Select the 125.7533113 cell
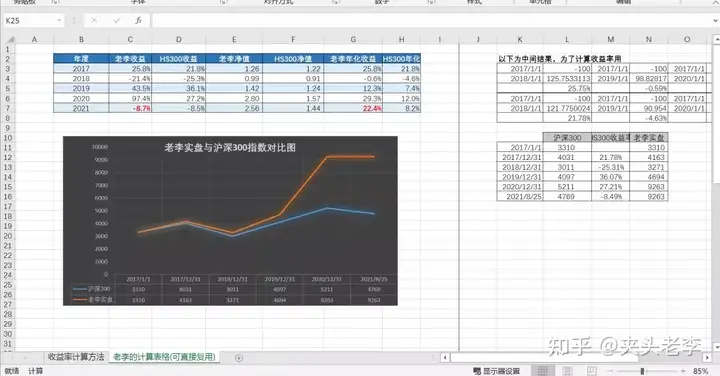The image size is (720, 376). pyautogui.click(x=567, y=79)
